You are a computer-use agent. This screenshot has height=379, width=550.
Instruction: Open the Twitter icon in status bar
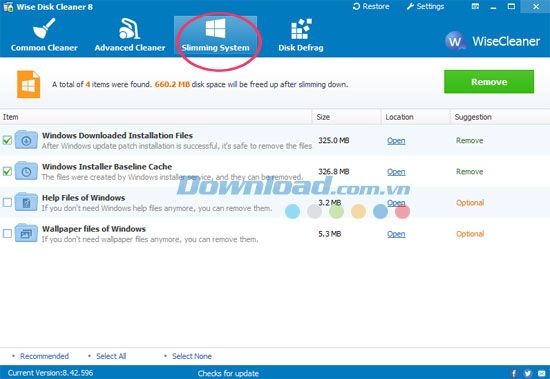(528, 373)
